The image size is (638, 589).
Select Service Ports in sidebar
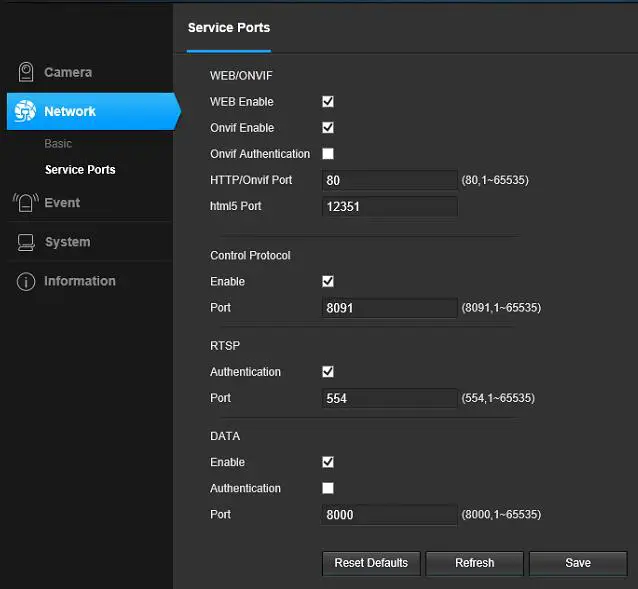(x=80, y=170)
